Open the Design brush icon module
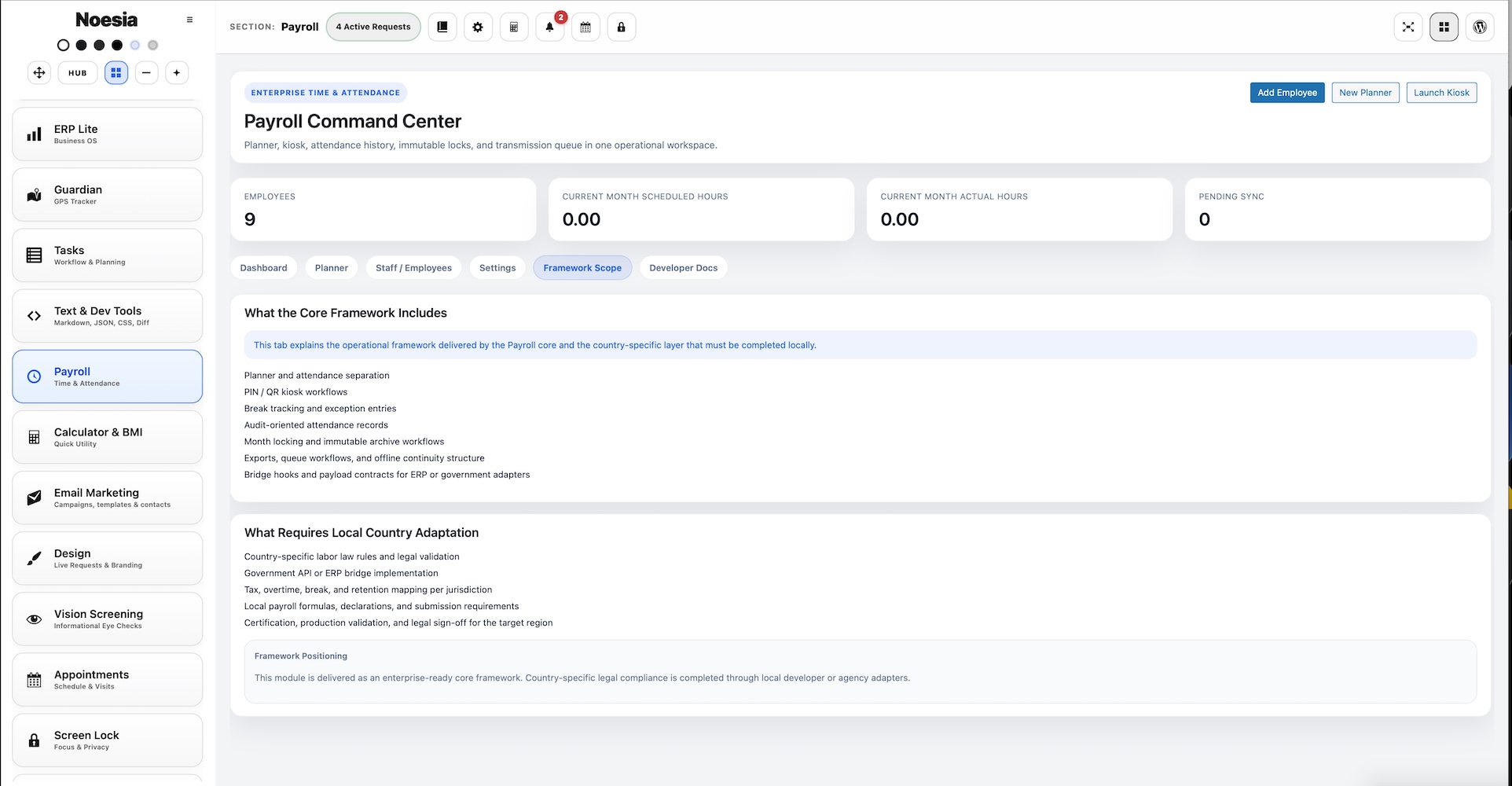 (x=108, y=558)
